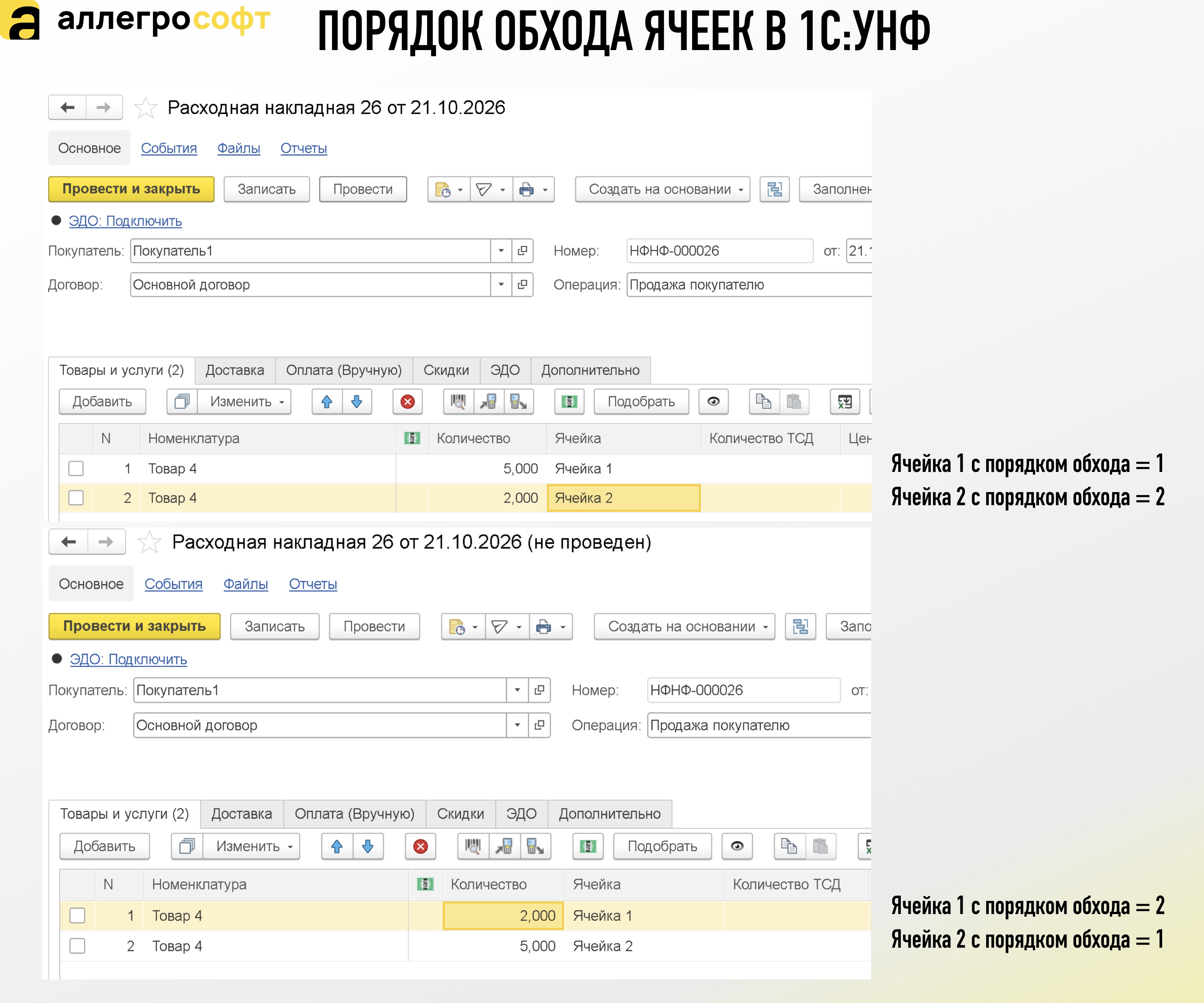Expand Покупатель dropdown in bottom document
This screenshot has width=1204, height=1003.
point(517,690)
